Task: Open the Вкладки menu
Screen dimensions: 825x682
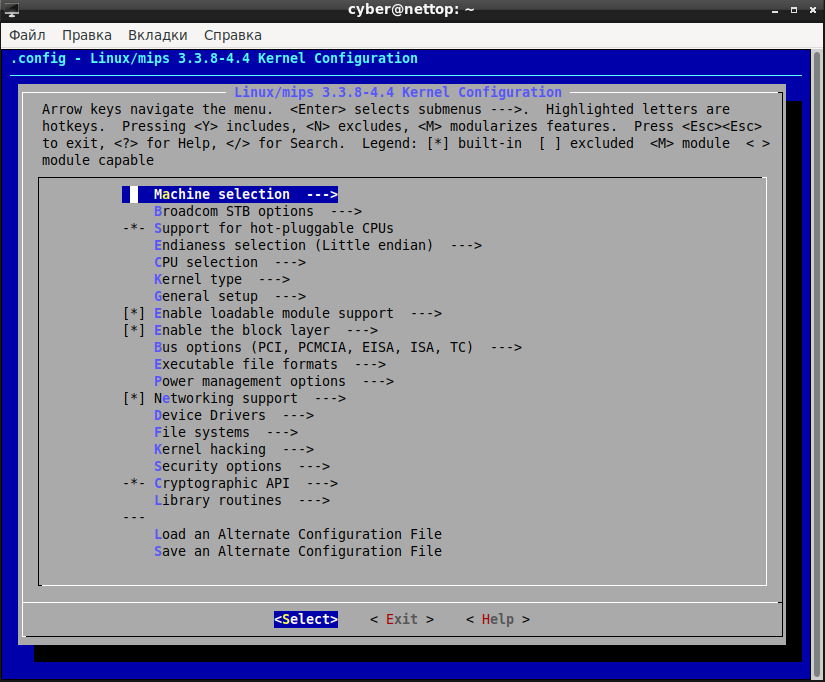Action: (x=158, y=35)
